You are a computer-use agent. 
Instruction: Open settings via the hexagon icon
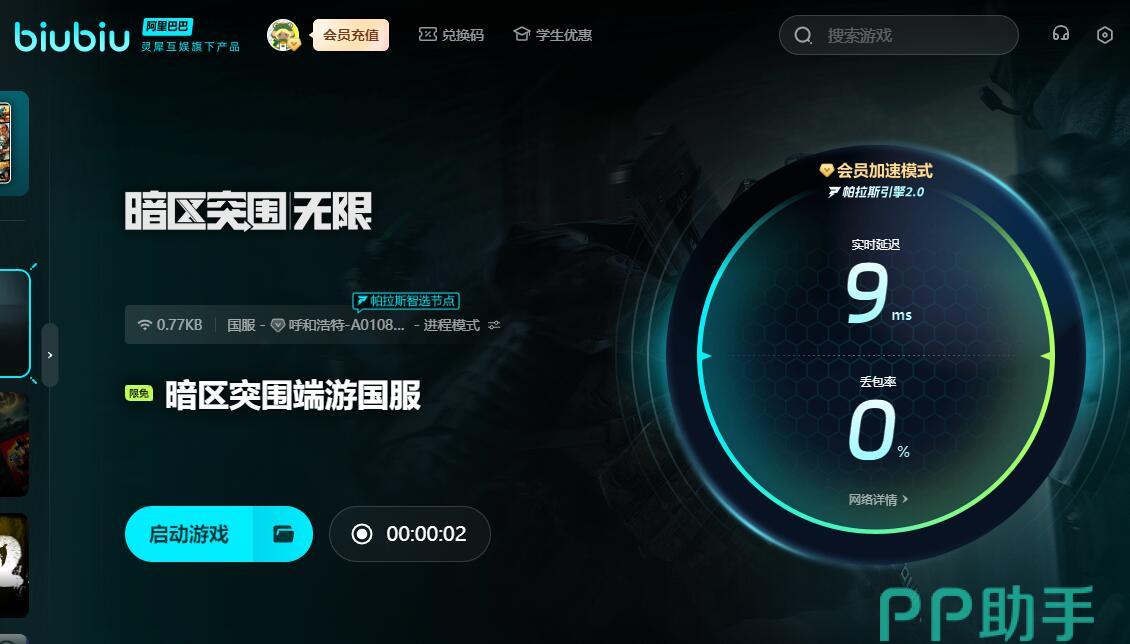point(1104,35)
